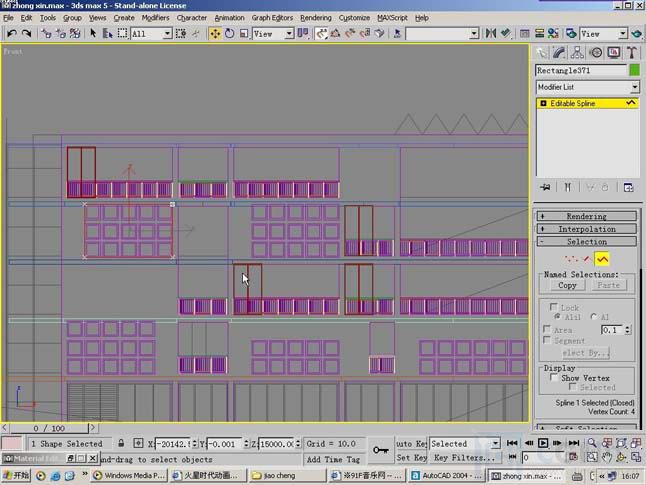The image size is (646, 485).
Task: Enable the Lock checkbox
Action: (554, 307)
